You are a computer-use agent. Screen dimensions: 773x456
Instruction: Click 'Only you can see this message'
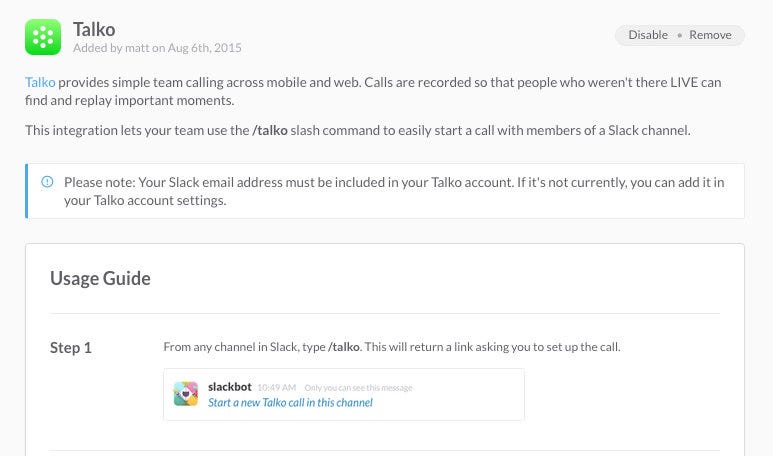pos(358,388)
